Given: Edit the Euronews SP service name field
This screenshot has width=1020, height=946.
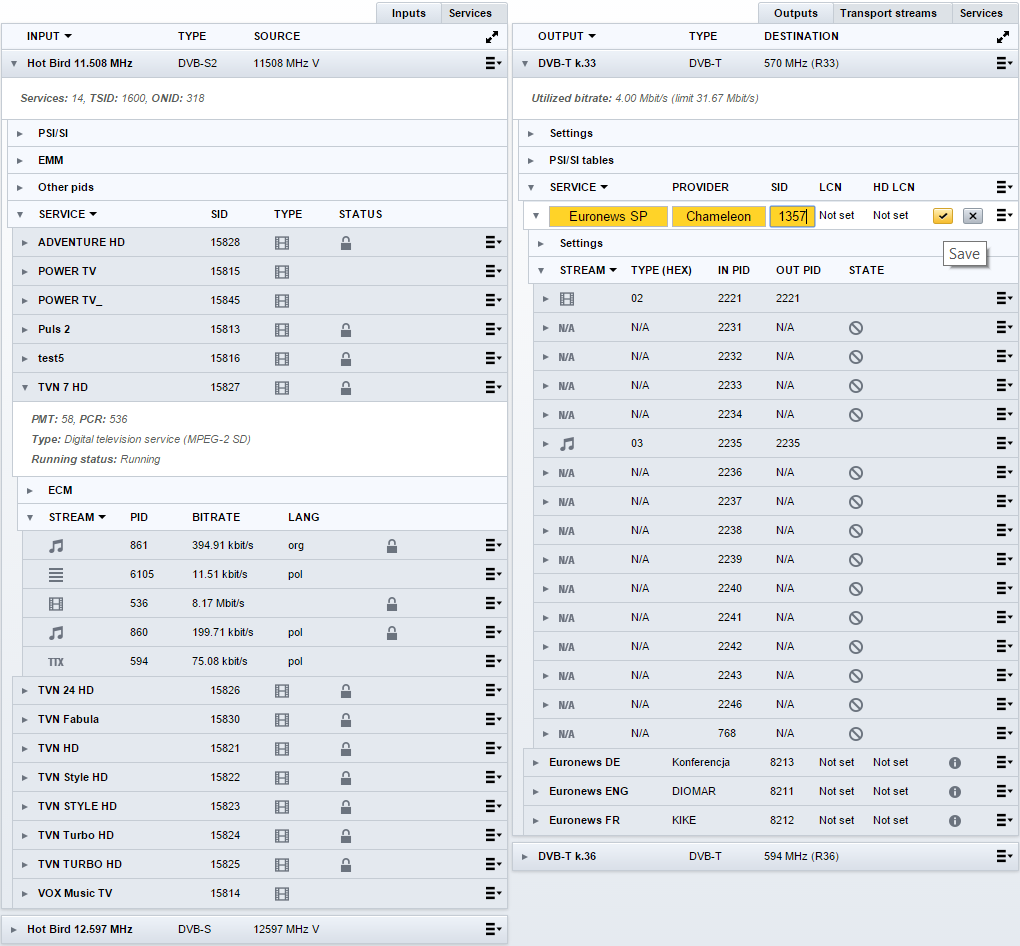Looking at the screenshot, I should 608,216.
